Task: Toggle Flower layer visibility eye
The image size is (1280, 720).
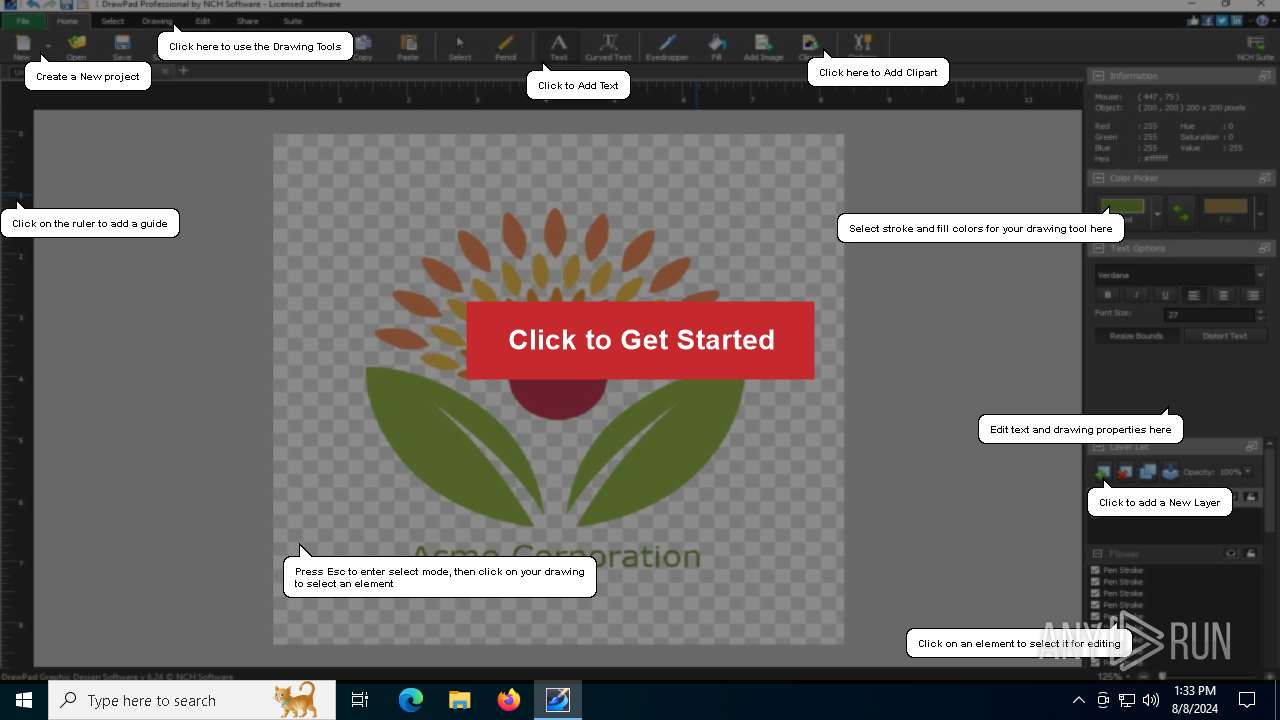Action: tap(1231, 553)
